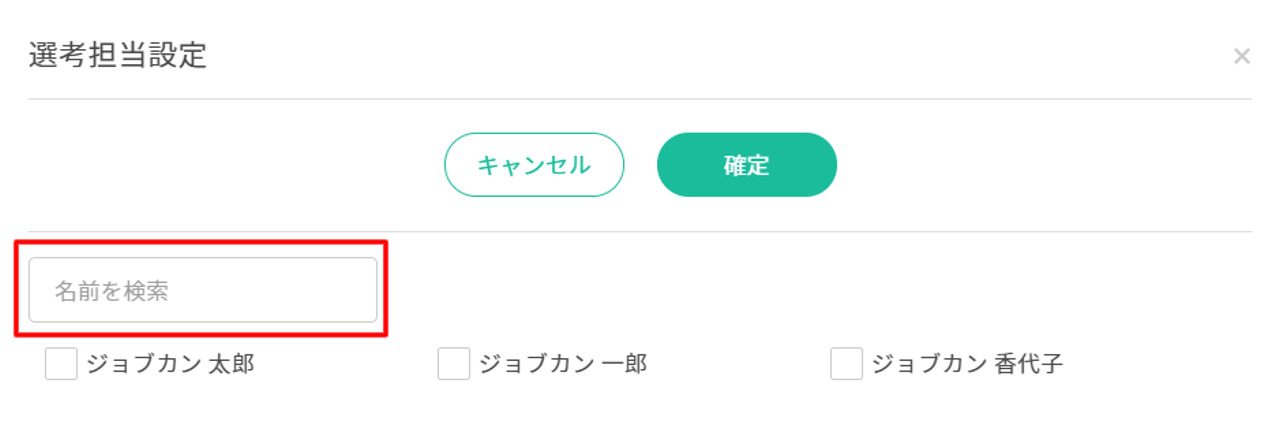Image resolution: width=1281 pixels, height=427 pixels.
Task: Click the 選考担当設定 dialog title
Action: coord(118,55)
